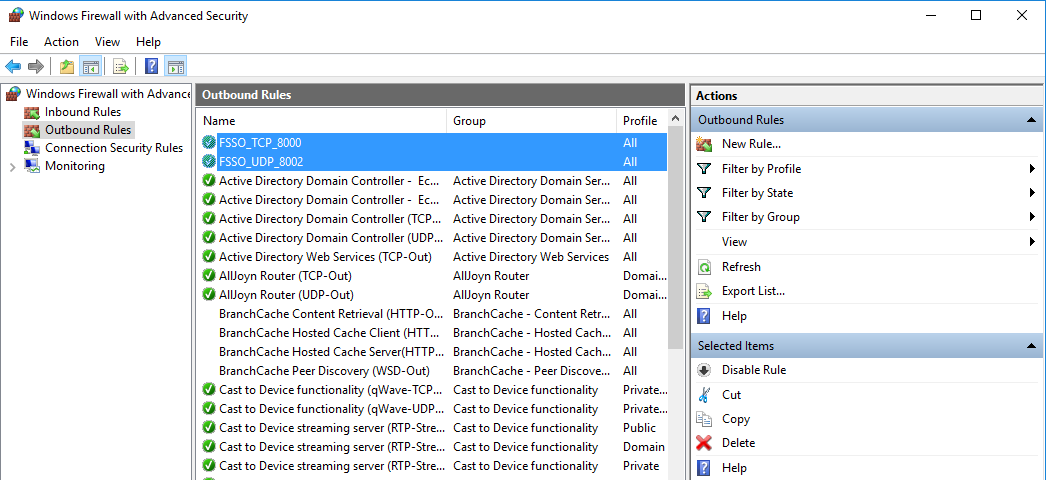Click the blue Help toolbar icon
Viewport: 1046px width, 480px height.
pyautogui.click(x=151, y=67)
